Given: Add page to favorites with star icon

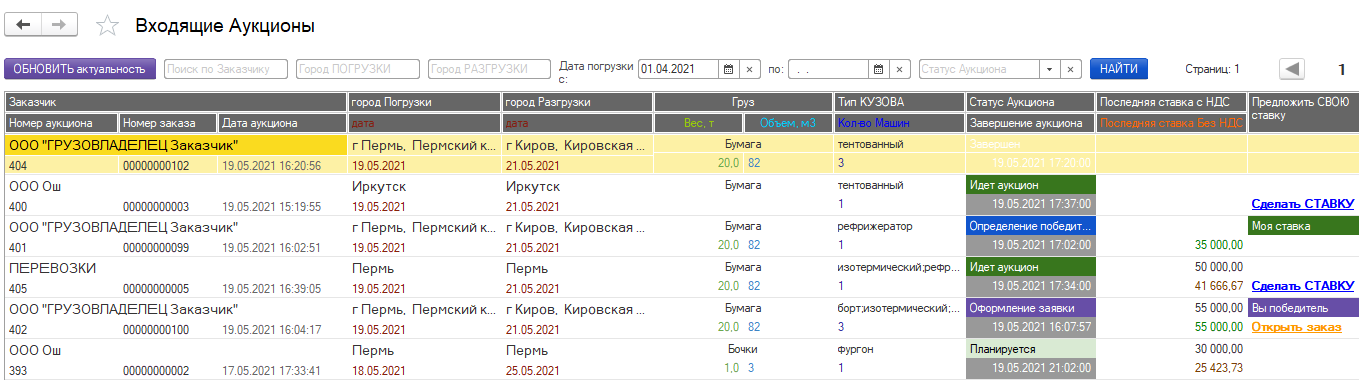Looking at the screenshot, I should [107, 25].
